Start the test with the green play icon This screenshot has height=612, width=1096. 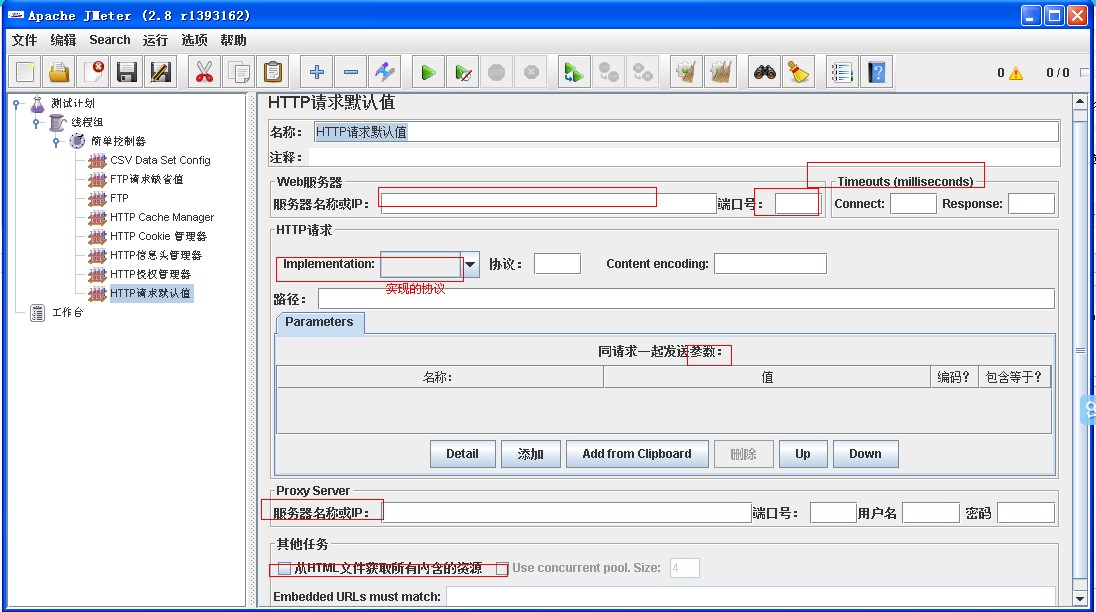click(428, 72)
